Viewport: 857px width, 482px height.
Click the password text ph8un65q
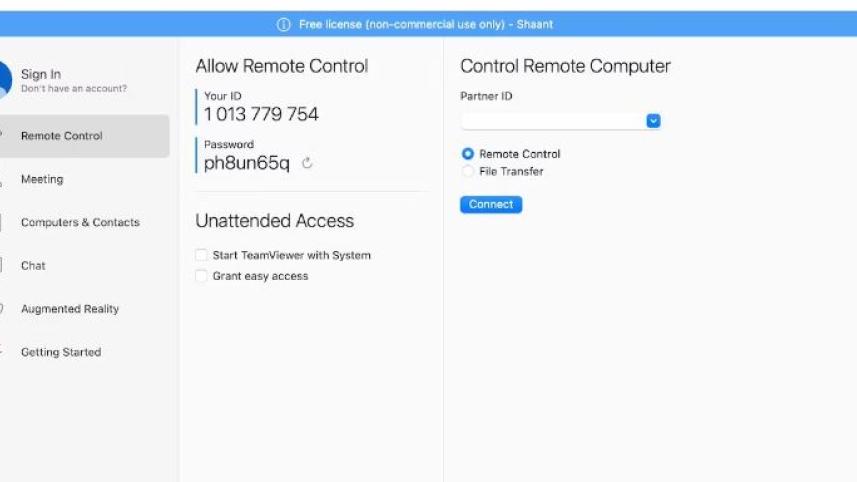(x=246, y=163)
